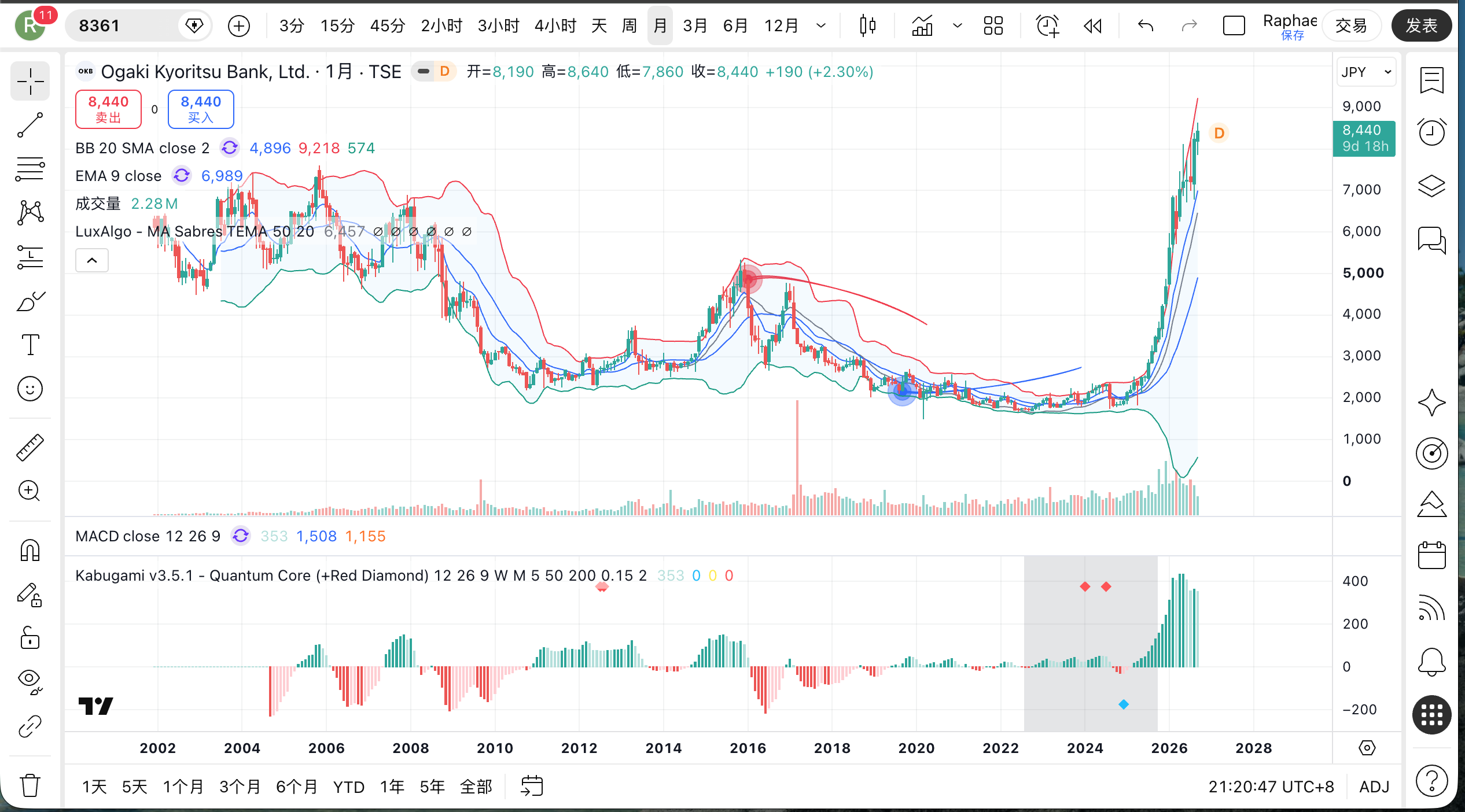The height and width of the screenshot is (812, 1465).
Task: Open the go-to-date calendar icon
Action: (532, 787)
